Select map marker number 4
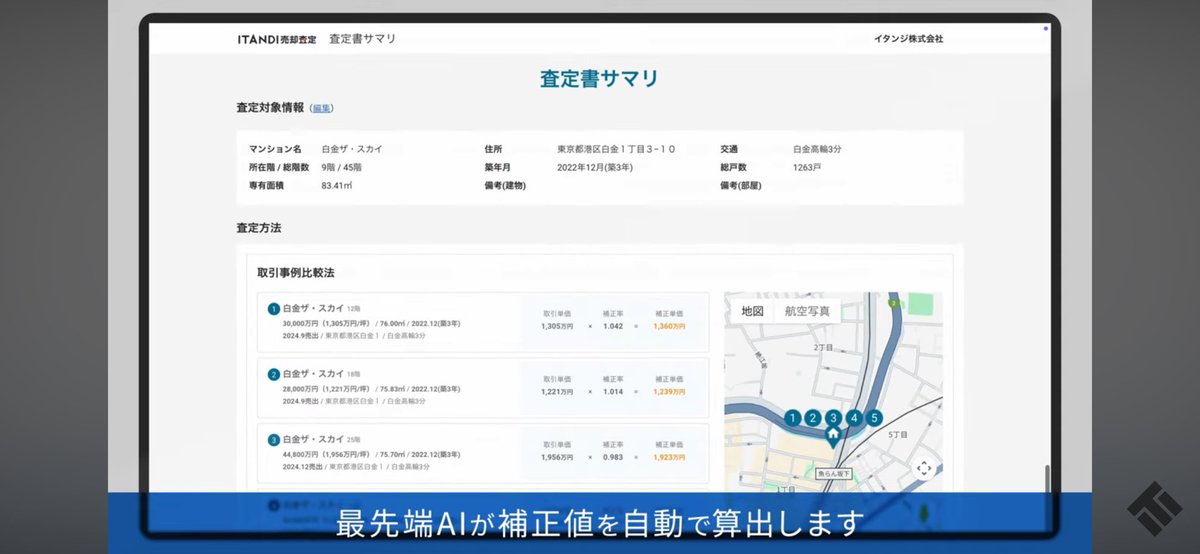The width and height of the screenshot is (1200, 554). (x=854, y=418)
